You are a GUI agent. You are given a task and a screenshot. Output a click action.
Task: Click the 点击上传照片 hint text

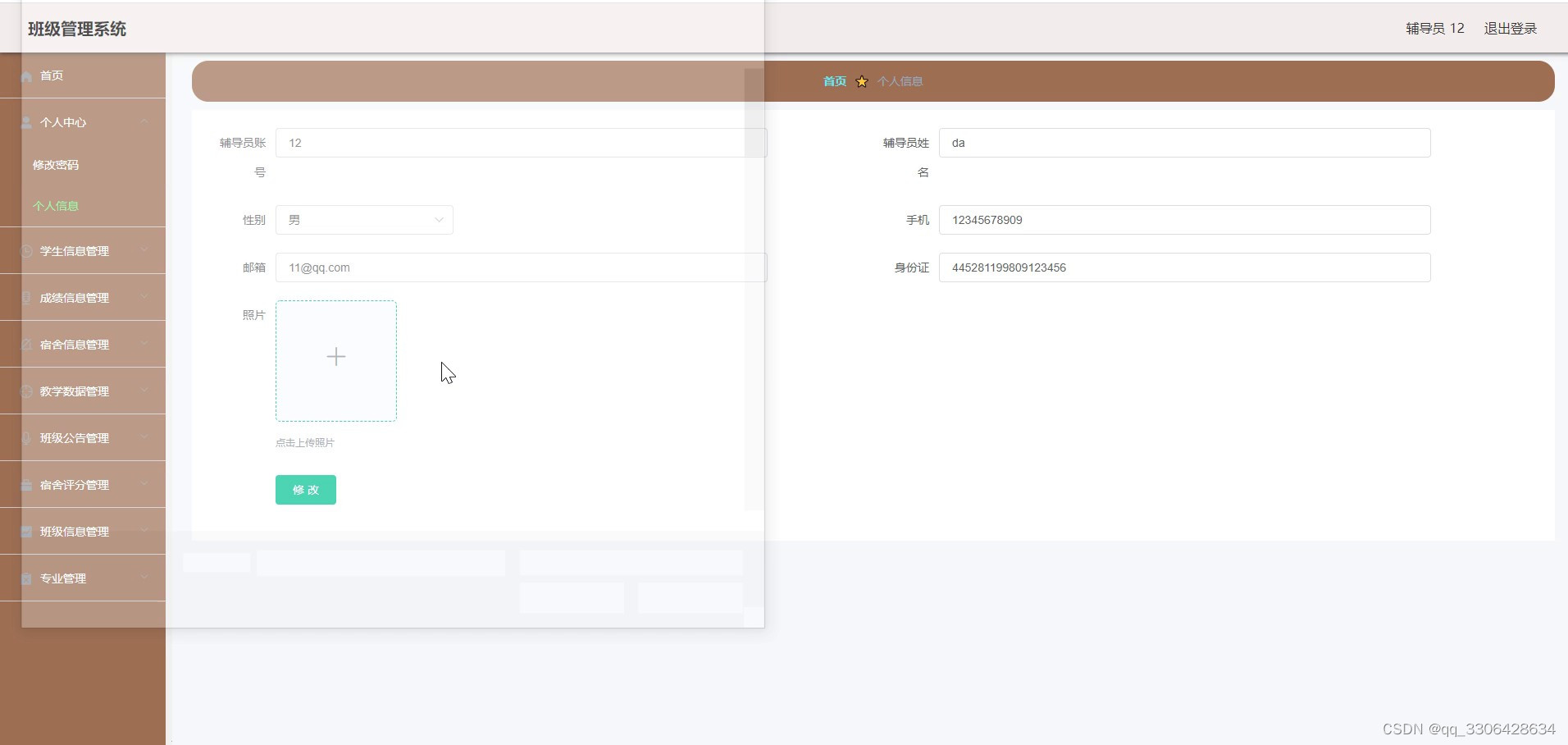[x=305, y=442]
